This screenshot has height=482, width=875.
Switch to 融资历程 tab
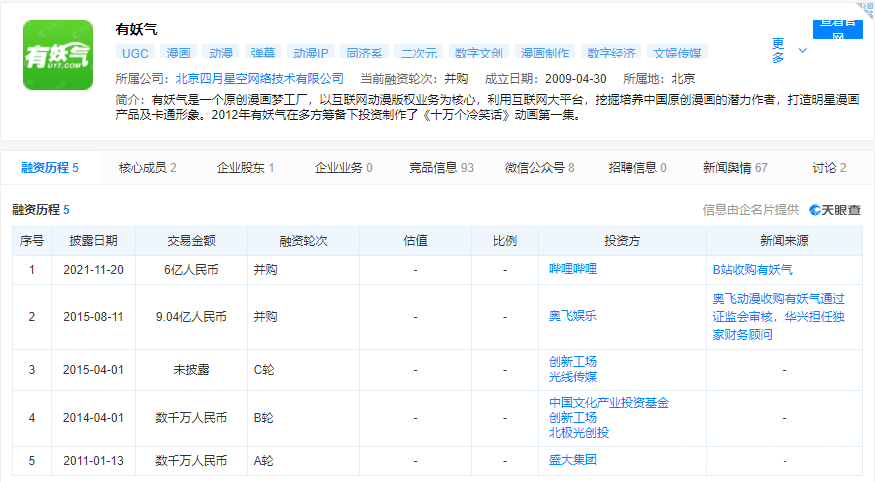click(50, 168)
